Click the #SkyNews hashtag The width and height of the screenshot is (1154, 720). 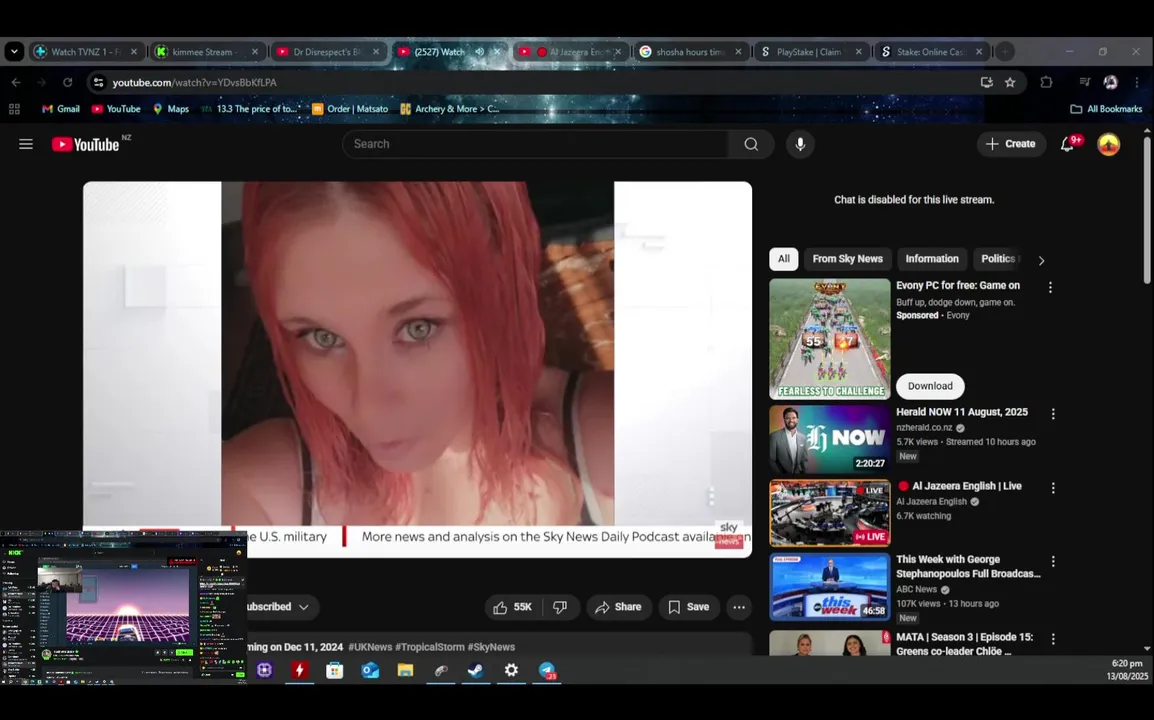pyautogui.click(x=491, y=647)
